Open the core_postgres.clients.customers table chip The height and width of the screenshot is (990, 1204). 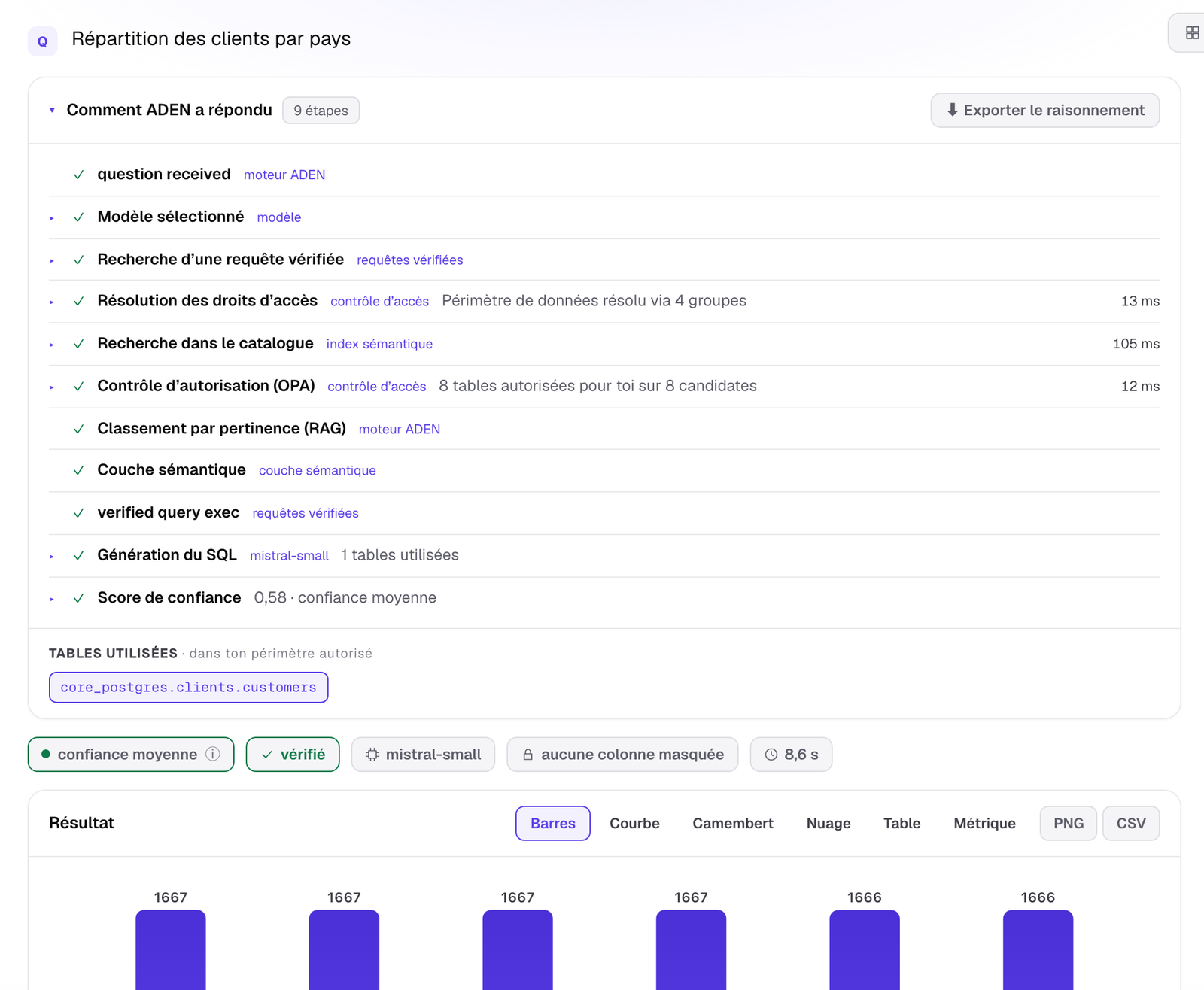pos(189,687)
